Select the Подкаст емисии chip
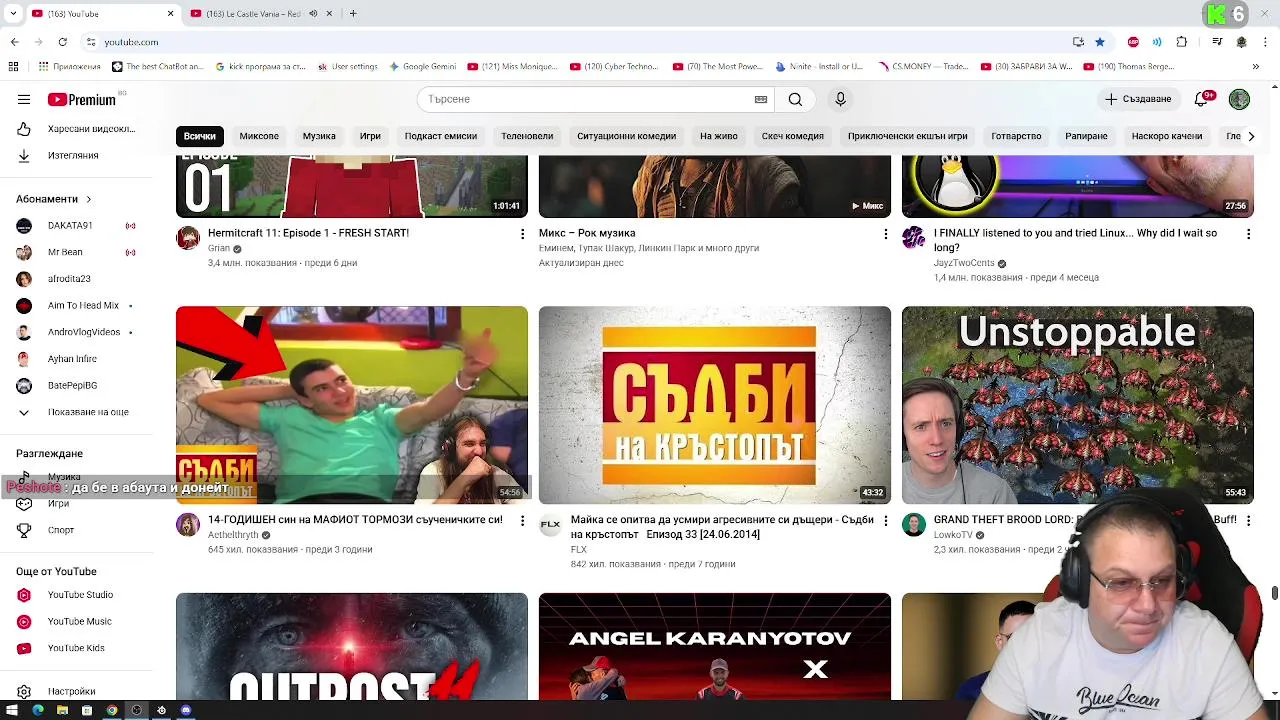Screen dimensions: 1280x720 pyautogui.click(x=440, y=136)
